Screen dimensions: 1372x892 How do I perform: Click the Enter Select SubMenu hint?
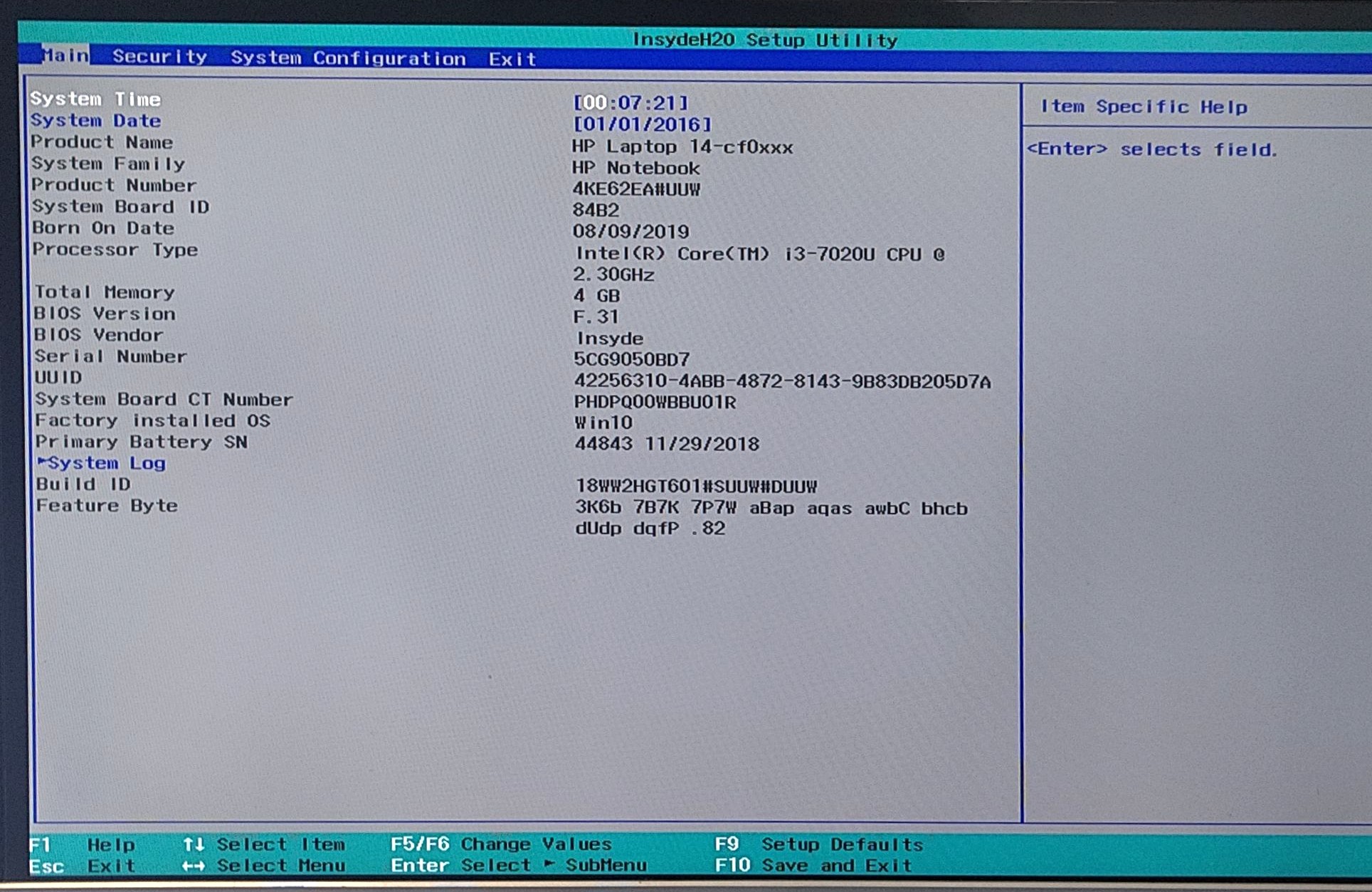pos(519,866)
